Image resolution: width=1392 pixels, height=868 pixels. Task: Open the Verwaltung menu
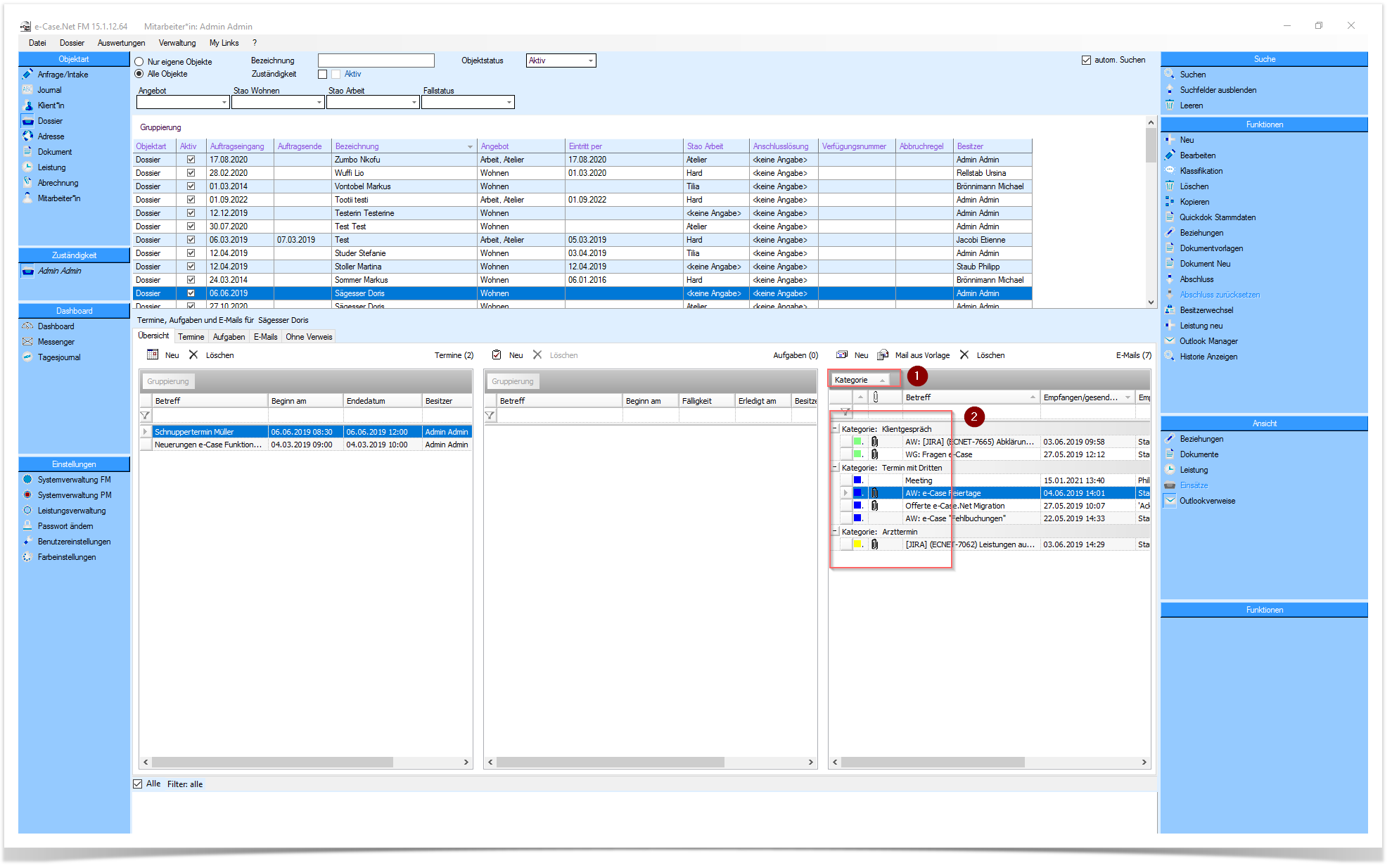click(x=177, y=43)
